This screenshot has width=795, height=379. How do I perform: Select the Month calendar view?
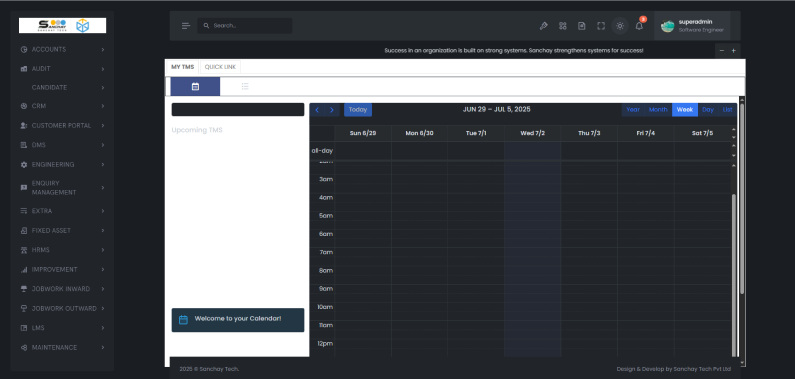[x=658, y=110]
